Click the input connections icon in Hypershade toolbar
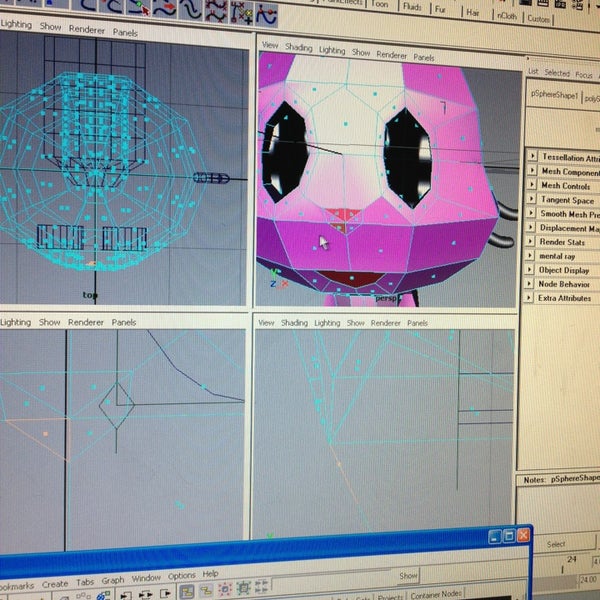 126,595
